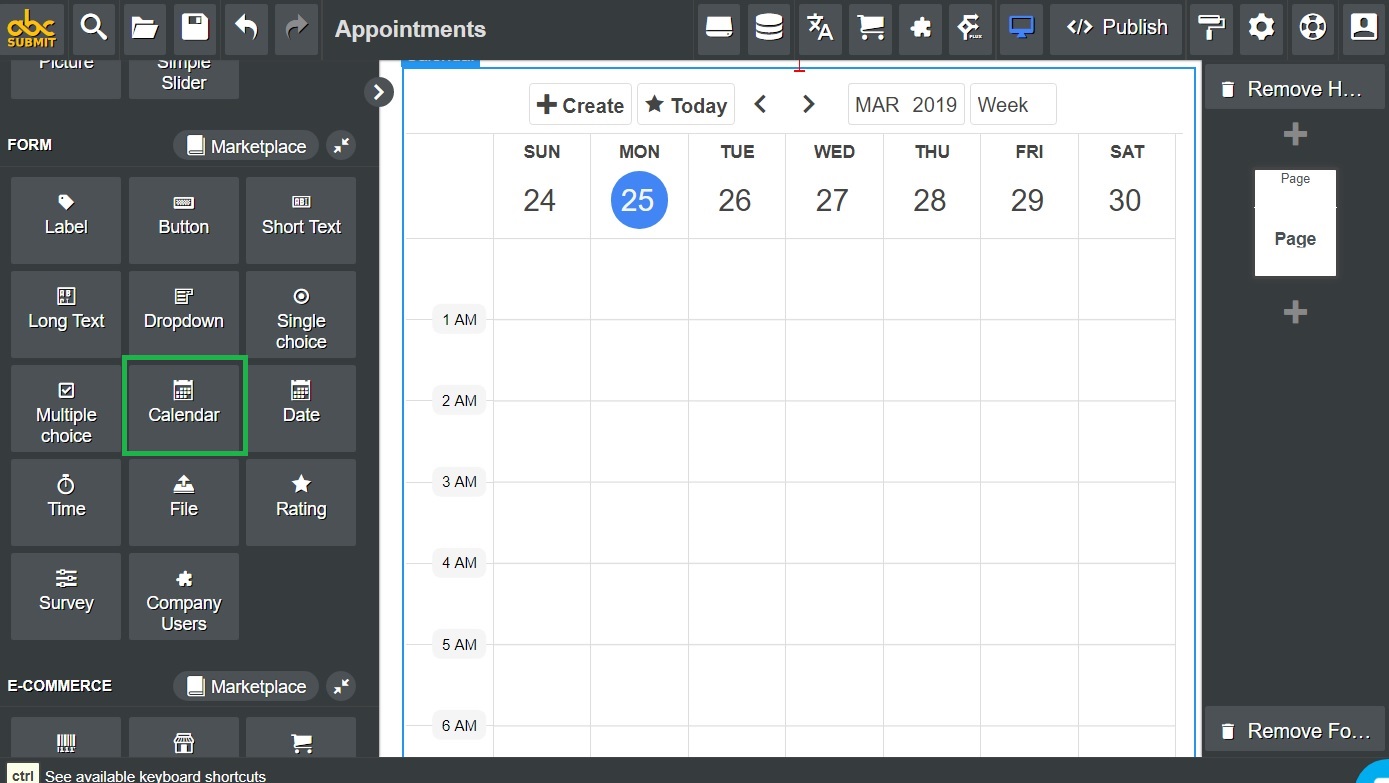Open the MAR 2019 month selector
The image size is (1389, 783).
(905, 103)
